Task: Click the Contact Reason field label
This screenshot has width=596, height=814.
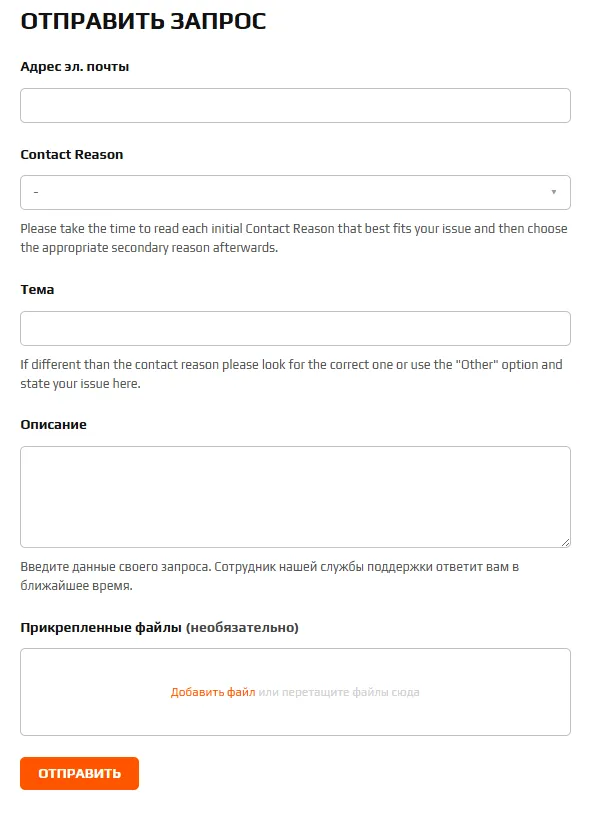Action: coord(73,155)
